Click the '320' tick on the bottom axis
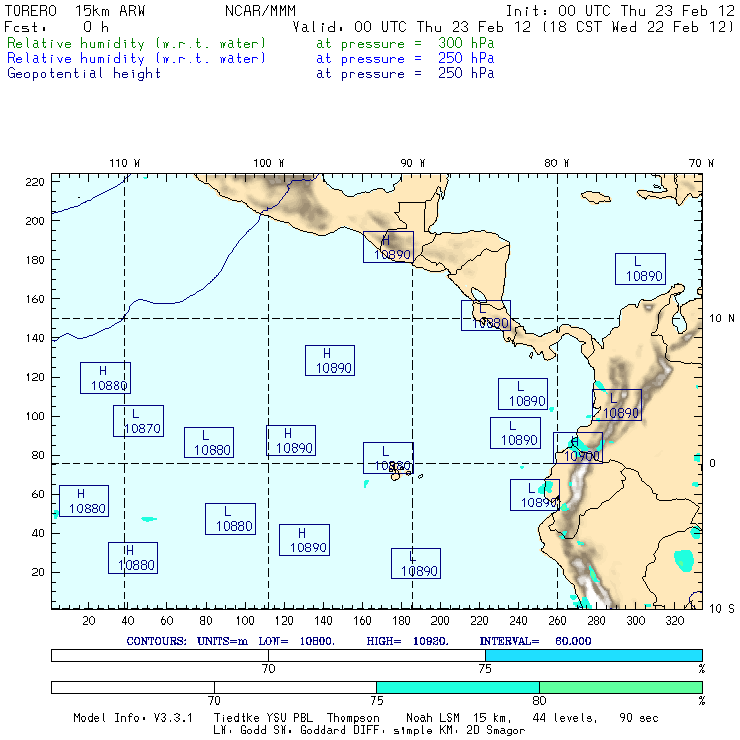 [674, 621]
